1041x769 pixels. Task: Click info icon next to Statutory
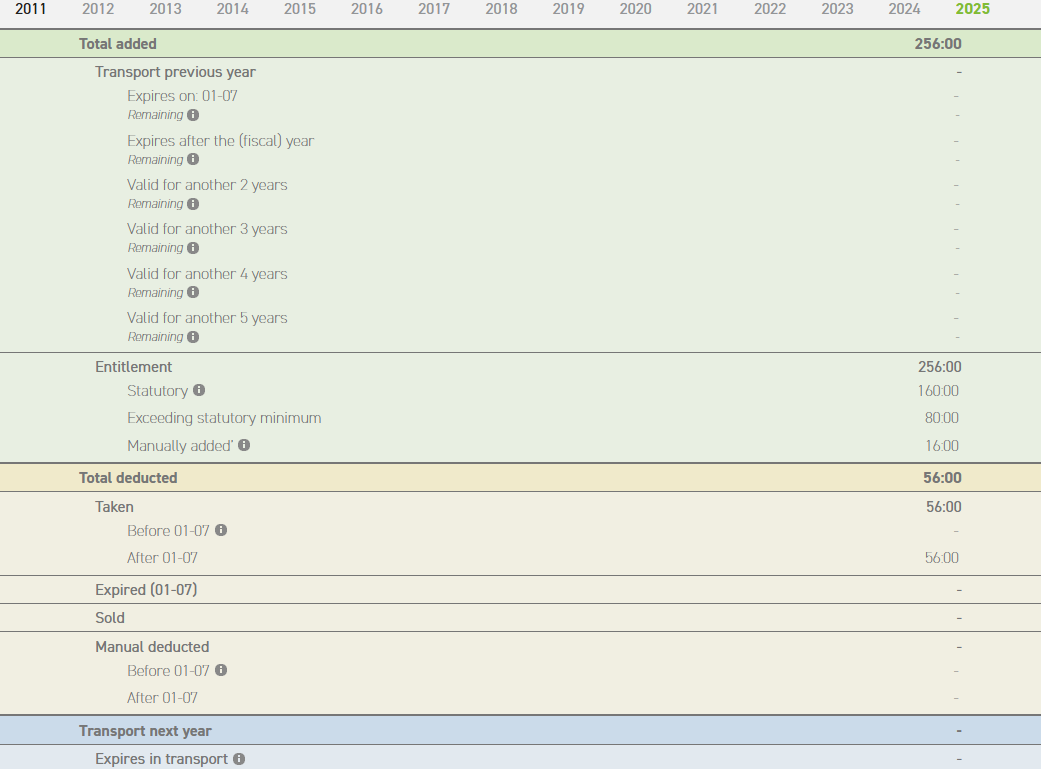click(199, 390)
